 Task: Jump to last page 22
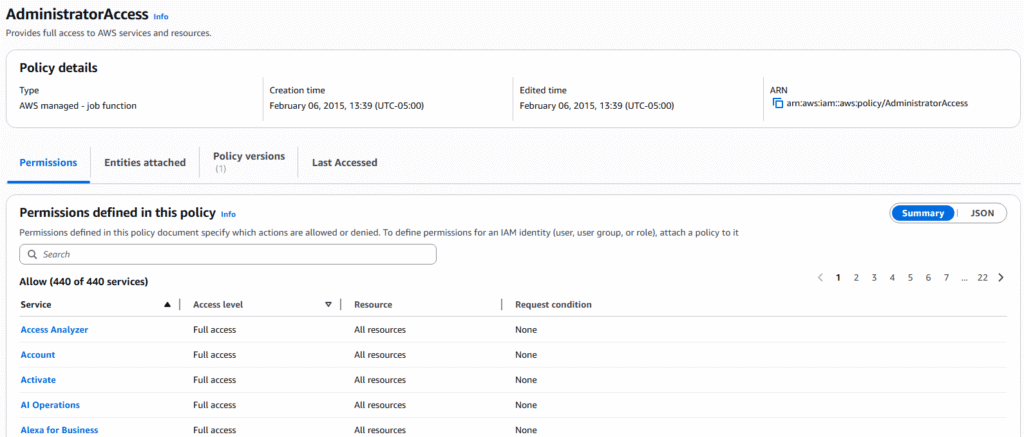click(982, 278)
